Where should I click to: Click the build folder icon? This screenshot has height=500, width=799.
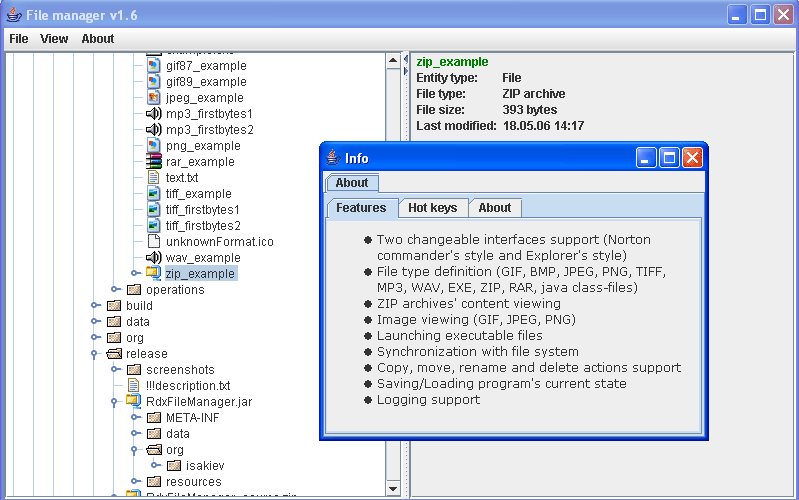114,305
